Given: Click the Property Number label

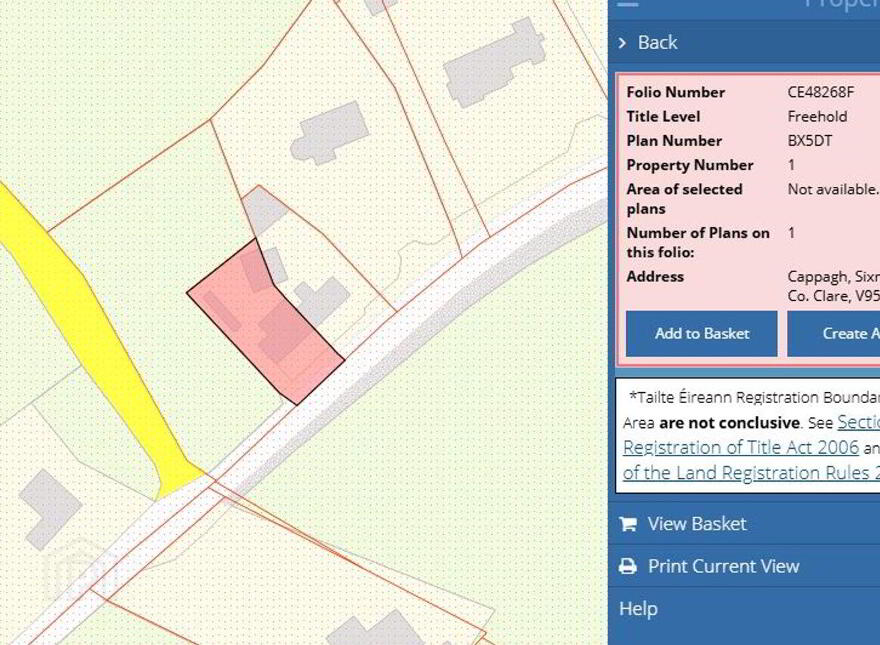Looking at the screenshot, I should tap(690, 165).
